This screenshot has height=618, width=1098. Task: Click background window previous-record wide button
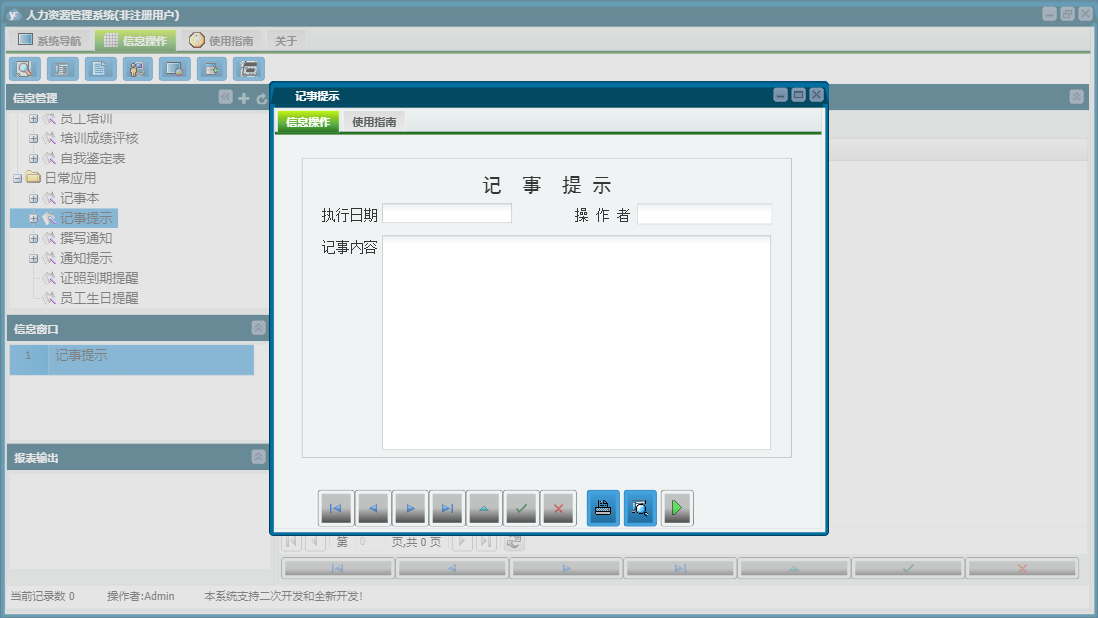click(x=452, y=568)
